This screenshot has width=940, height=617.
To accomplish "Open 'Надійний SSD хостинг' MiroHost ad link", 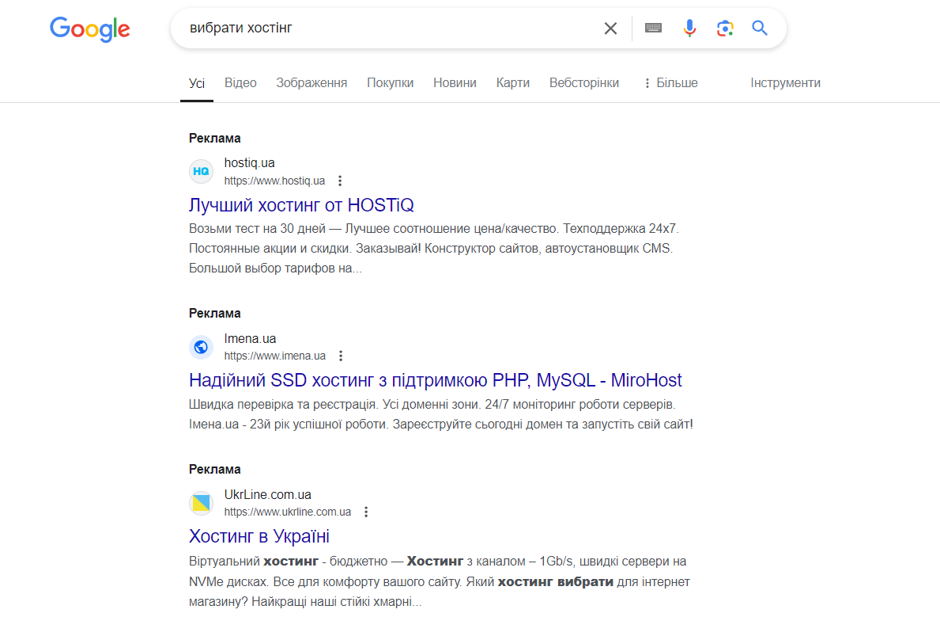I will point(435,380).
